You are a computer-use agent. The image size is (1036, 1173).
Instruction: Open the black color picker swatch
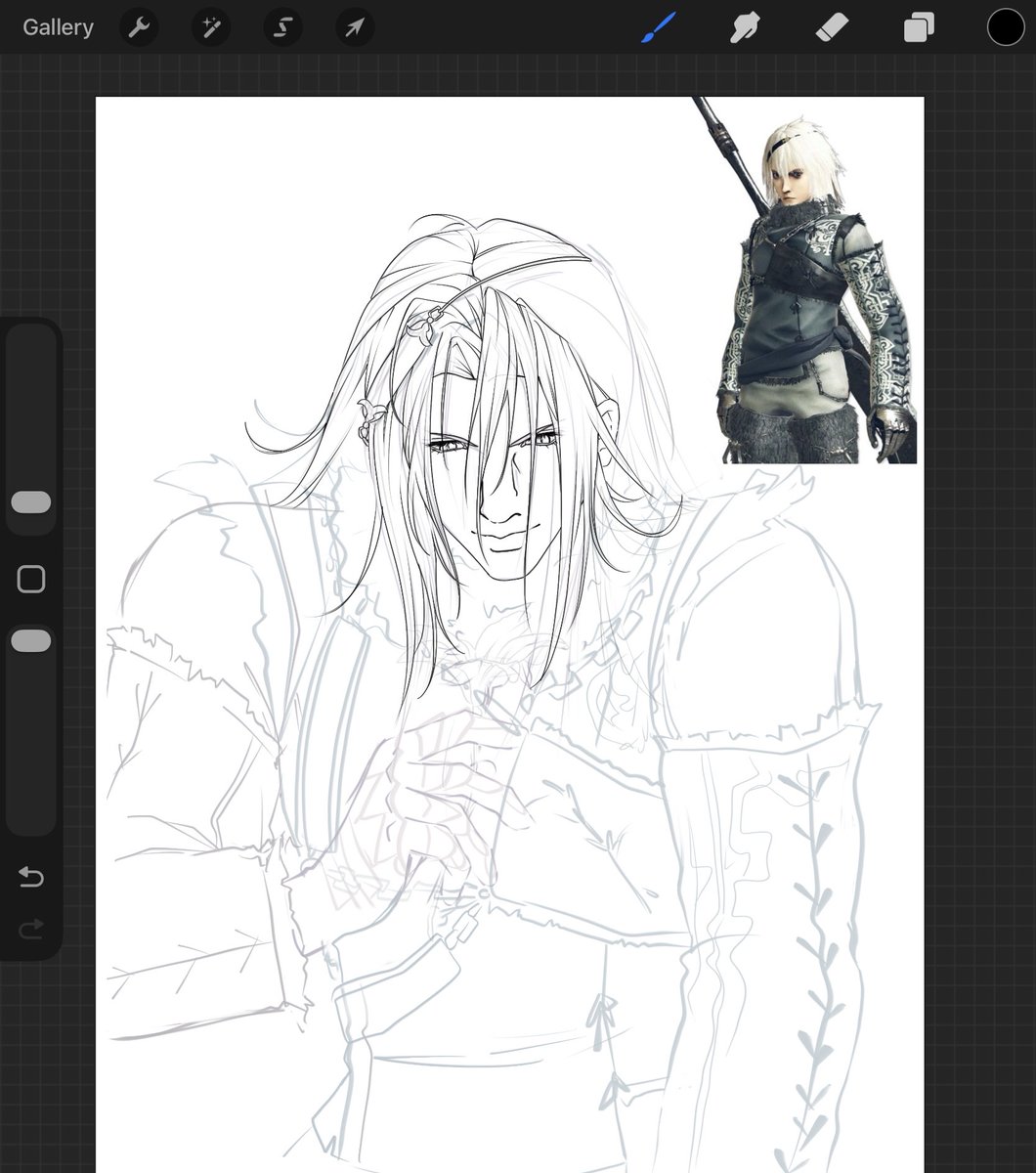tap(1006, 27)
